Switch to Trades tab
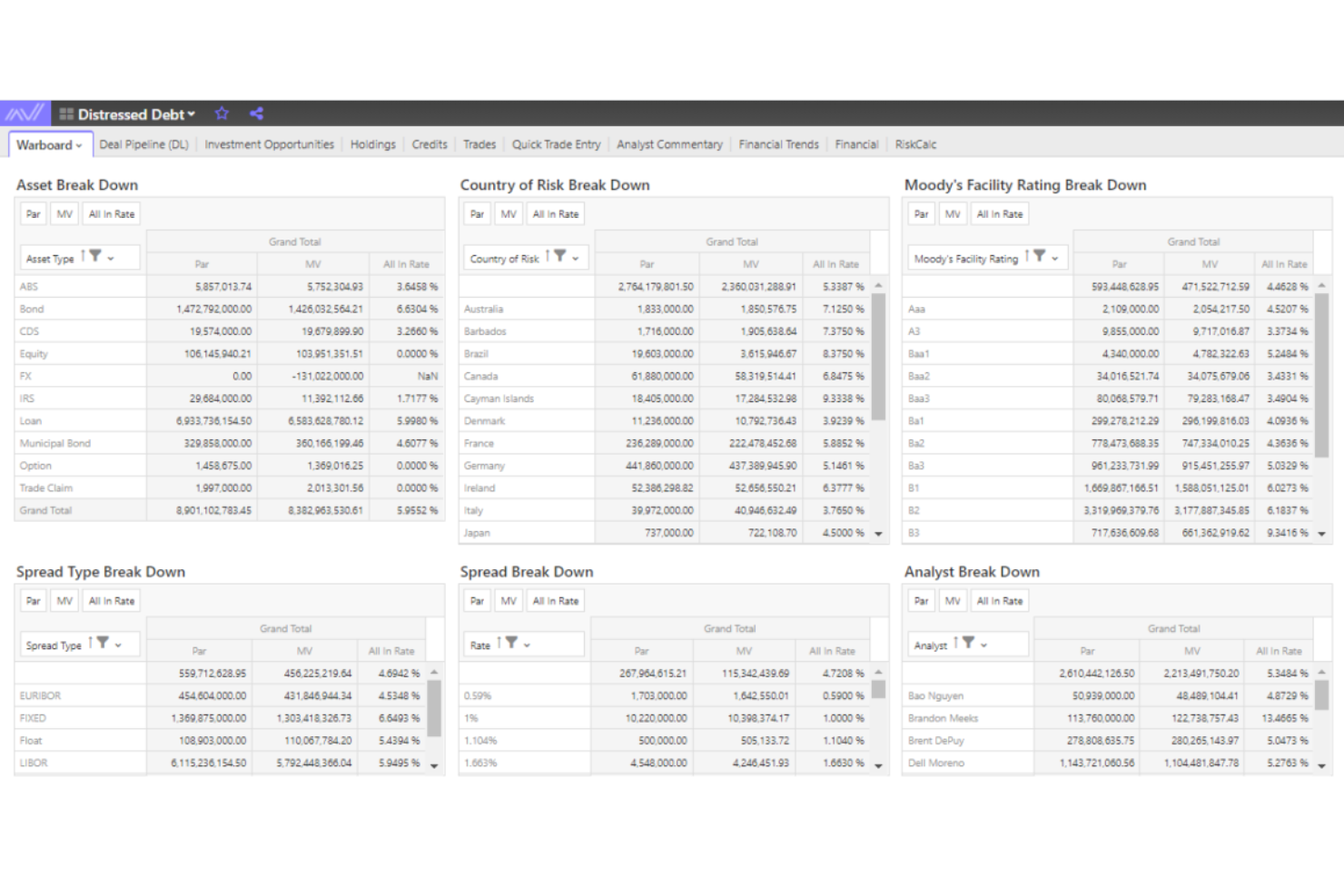Screen dimensions: 1344x896 [x=479, y=144]
